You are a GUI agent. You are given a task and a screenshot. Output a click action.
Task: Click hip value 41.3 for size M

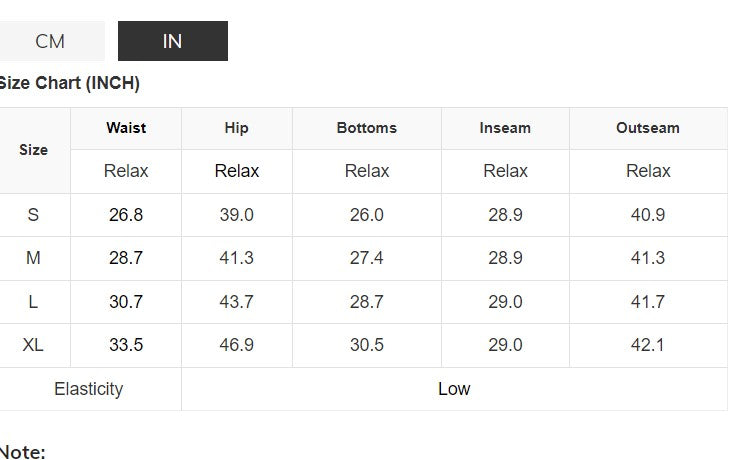[237, 258]
